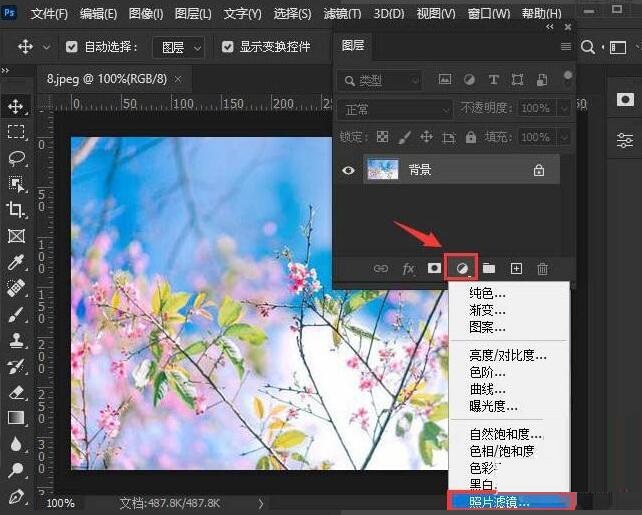Delete layer with trash icon
The image size is (642, 515).
pos(543,269)
